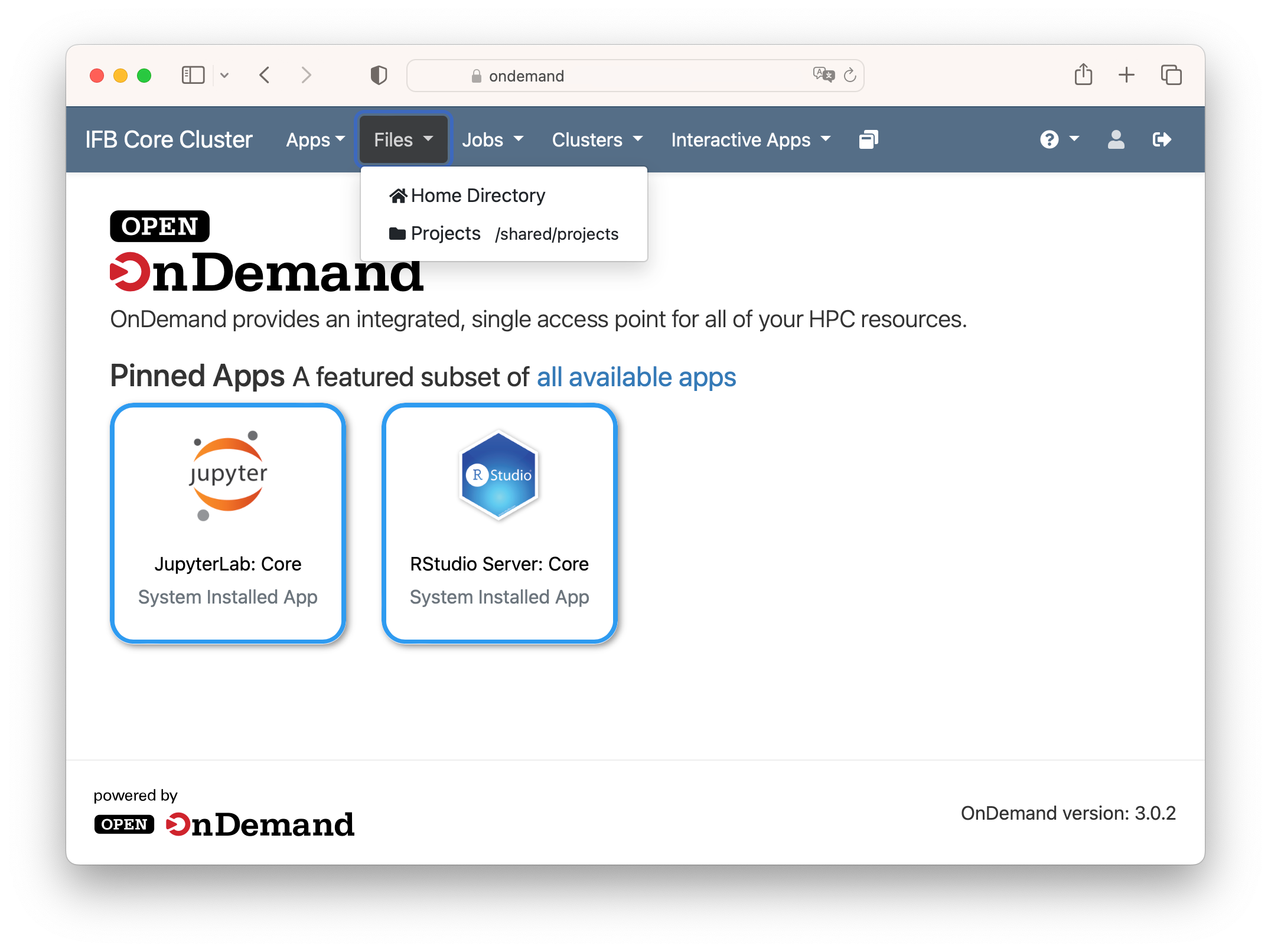
Task: Reload the page with refresh icon
Action: (x=850, y=75)
